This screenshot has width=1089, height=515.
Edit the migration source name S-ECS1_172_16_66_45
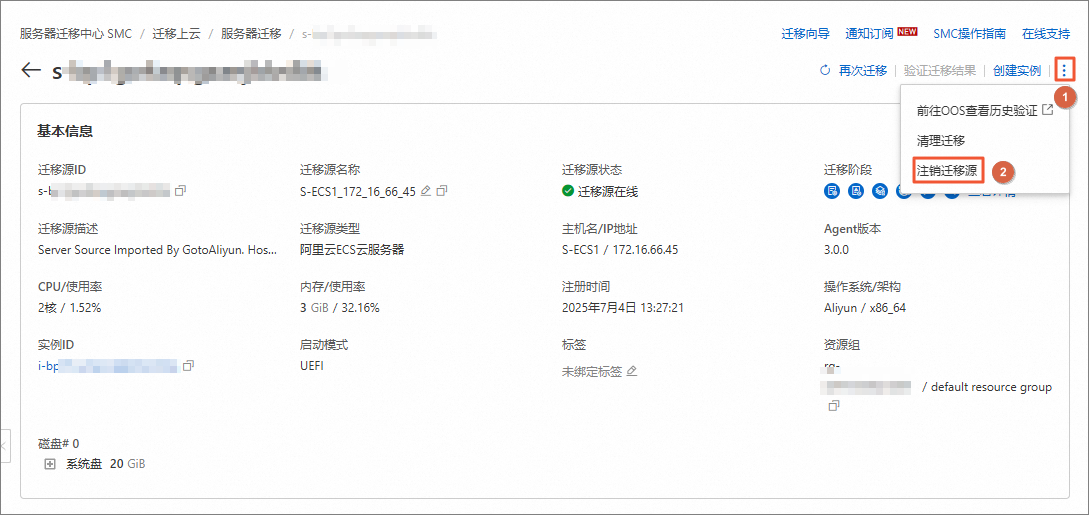pos(426,190)
